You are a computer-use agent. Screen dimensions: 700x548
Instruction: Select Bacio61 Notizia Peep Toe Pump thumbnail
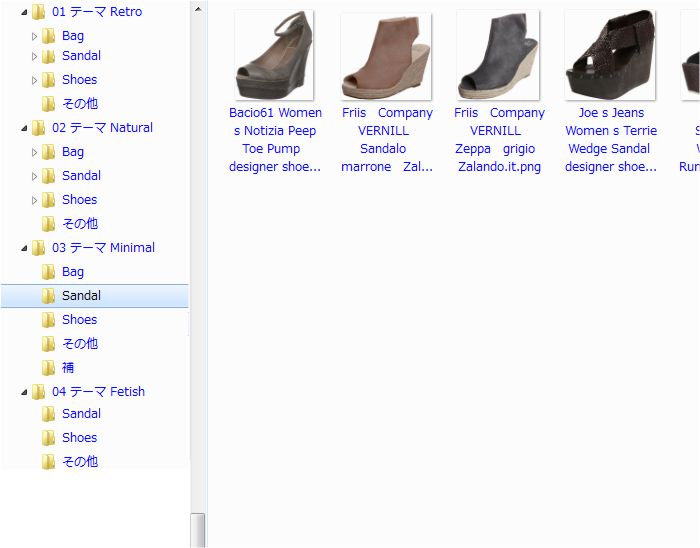(x=274, y=56)
